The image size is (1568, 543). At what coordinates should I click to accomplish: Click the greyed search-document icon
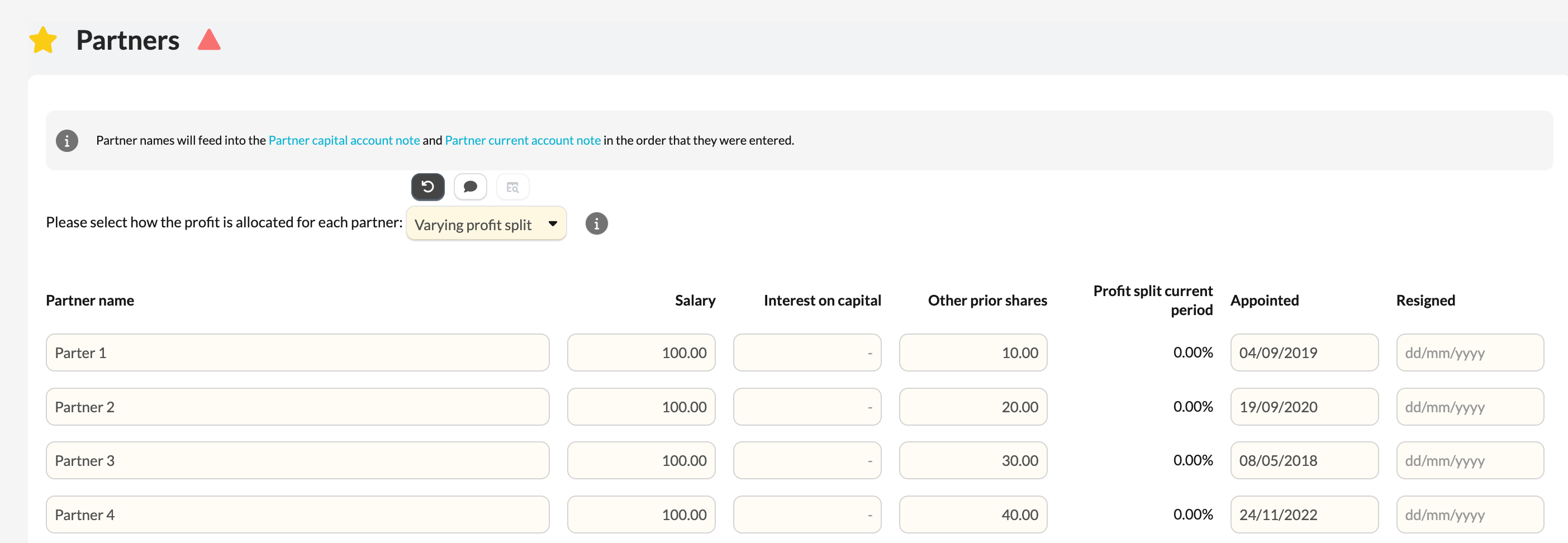coord(512,187)
